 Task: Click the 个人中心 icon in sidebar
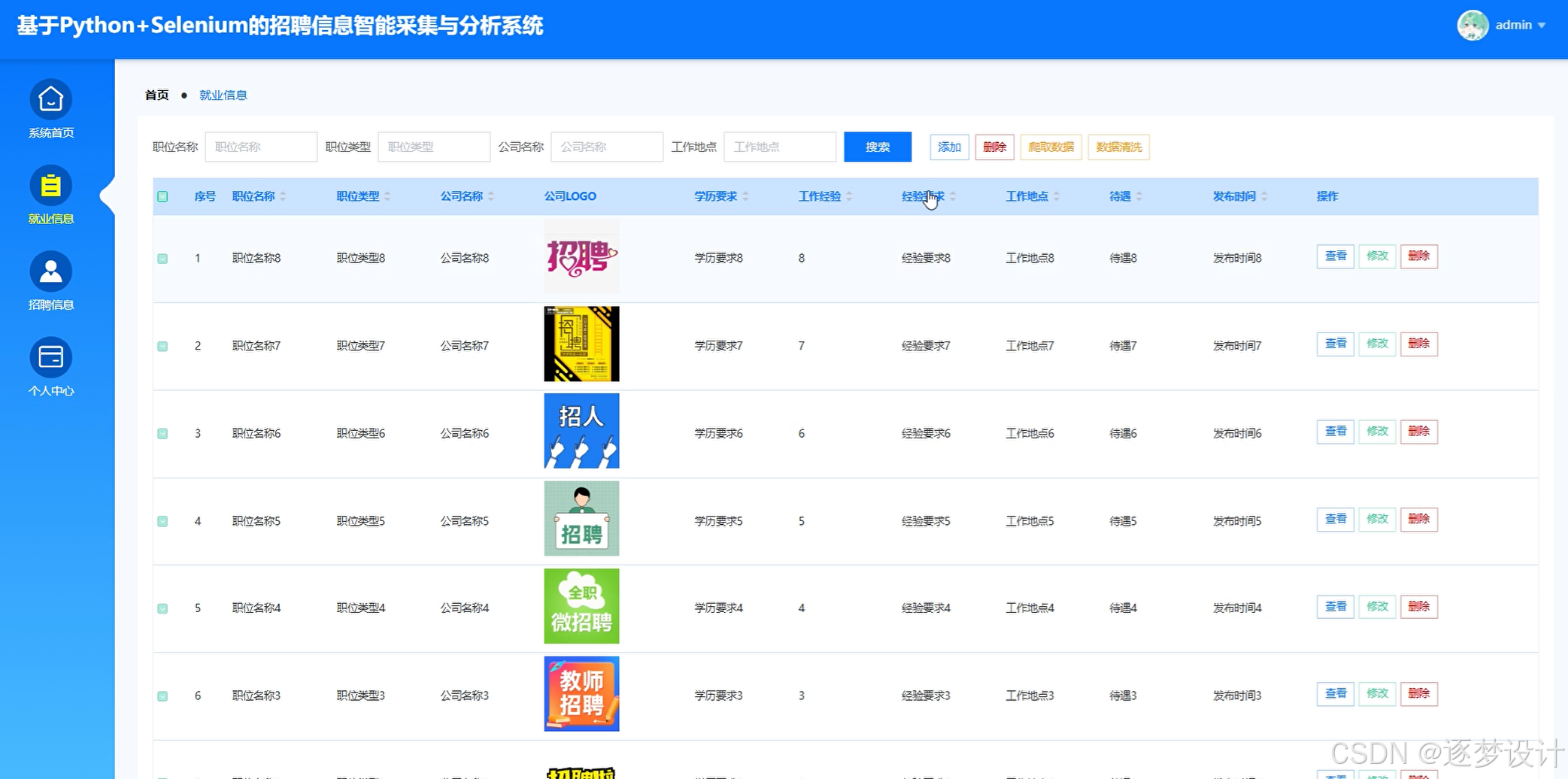[x=50, y=357]
